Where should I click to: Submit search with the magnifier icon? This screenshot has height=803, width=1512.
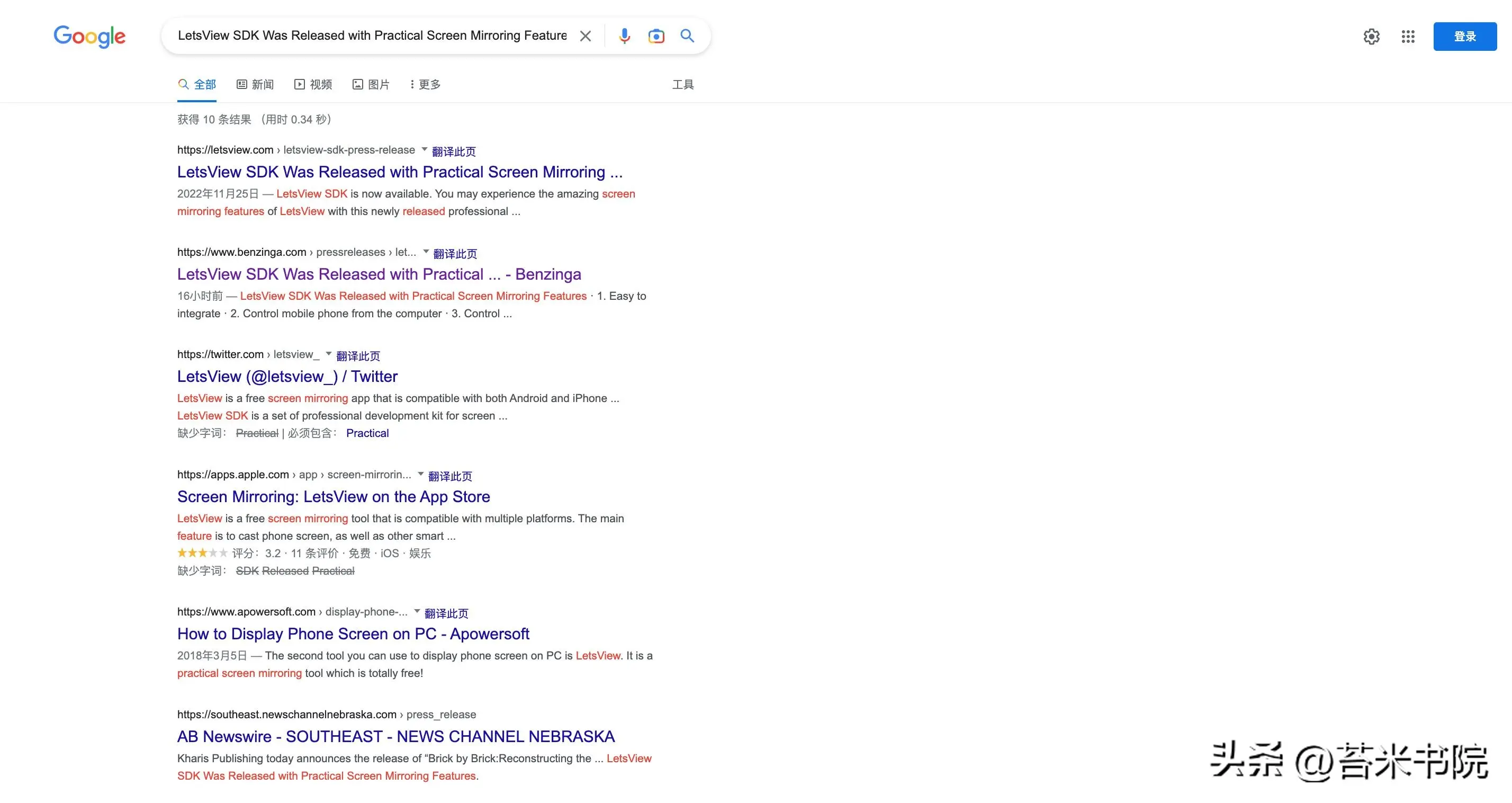coord(687,36)
